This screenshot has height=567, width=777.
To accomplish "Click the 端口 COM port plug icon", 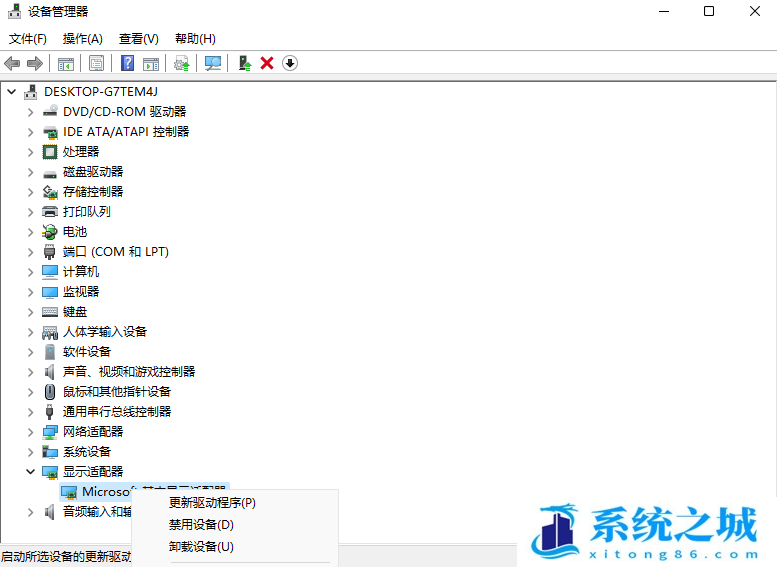I will 50,252.
